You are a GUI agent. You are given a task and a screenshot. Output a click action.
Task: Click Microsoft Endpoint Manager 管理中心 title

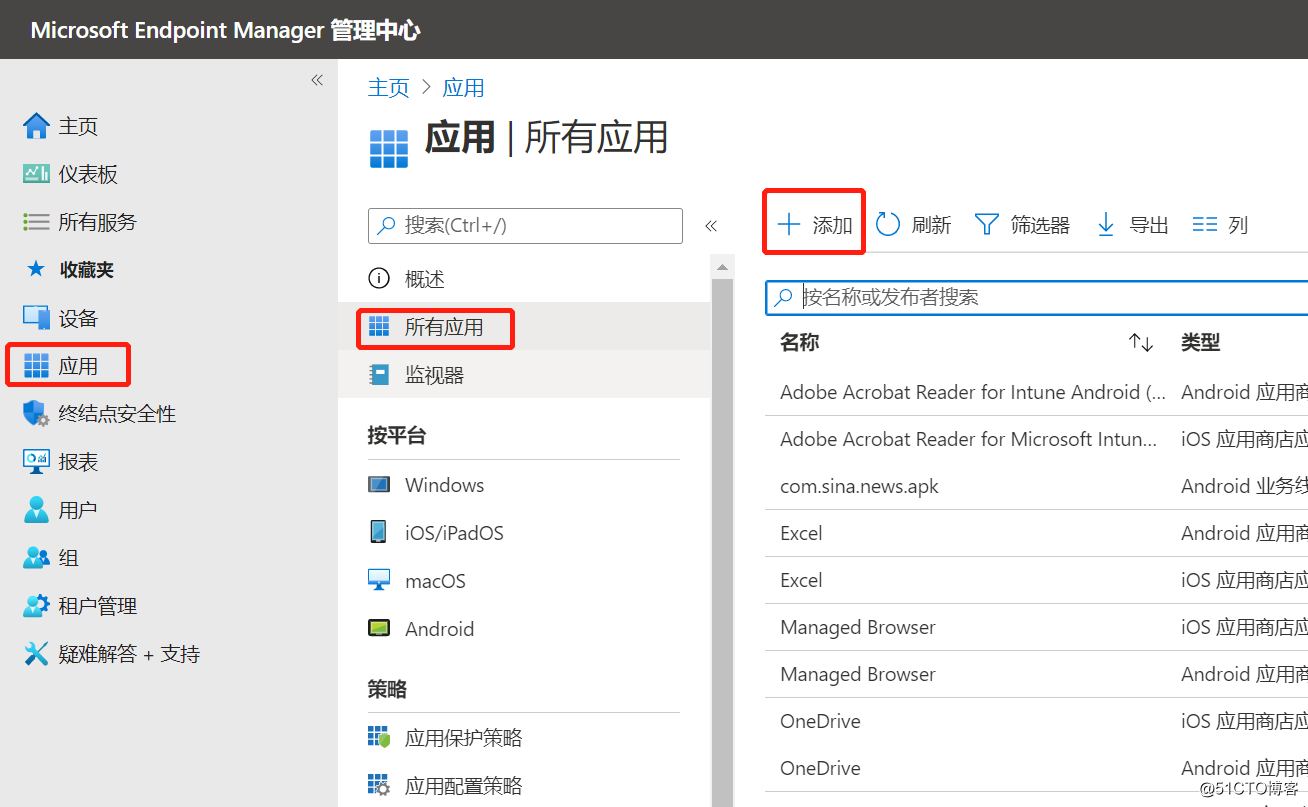[x=226, y=30]
